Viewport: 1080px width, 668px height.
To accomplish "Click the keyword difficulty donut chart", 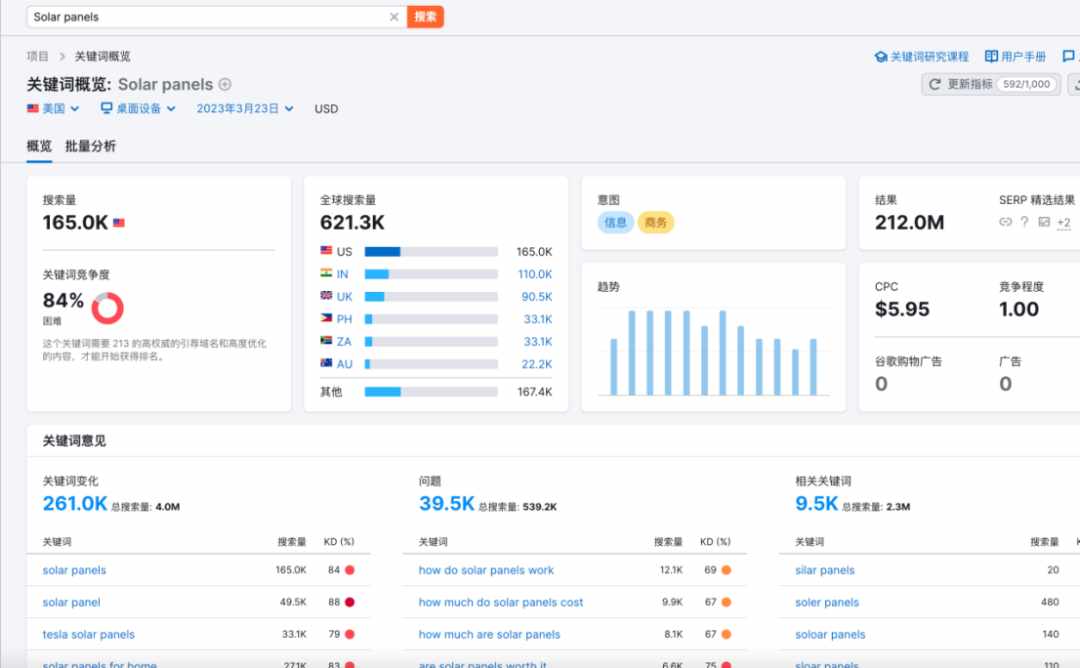I will (x=107, y=308).
